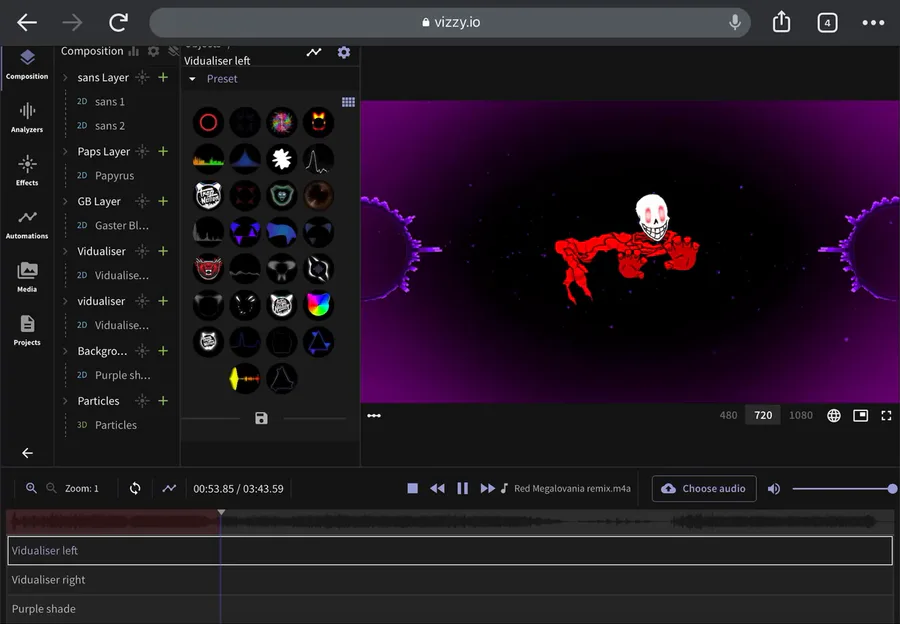
Task: Switch to the Projects tab
Action: pos(27,330)
